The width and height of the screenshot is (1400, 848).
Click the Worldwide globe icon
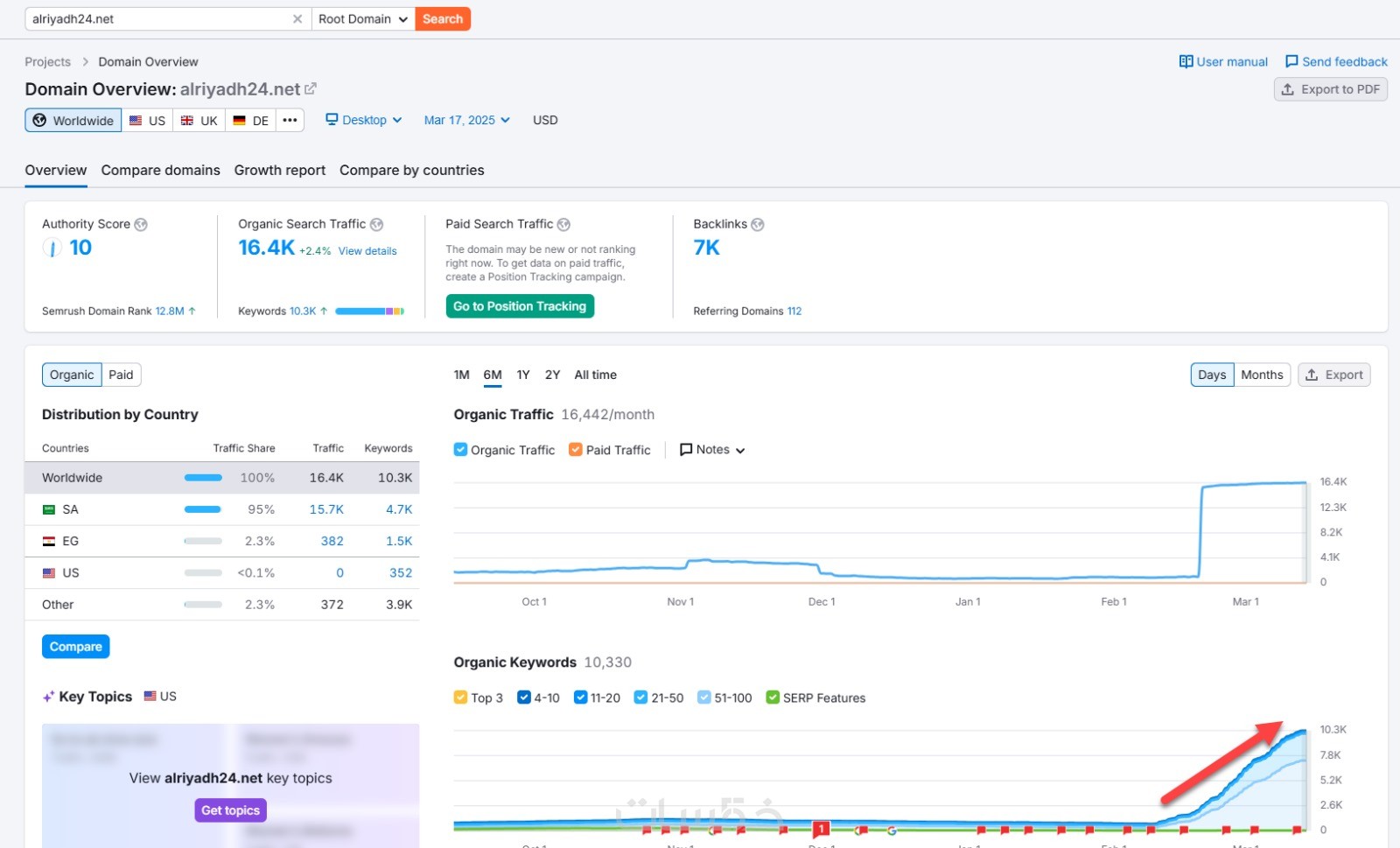tap(39, 120)
